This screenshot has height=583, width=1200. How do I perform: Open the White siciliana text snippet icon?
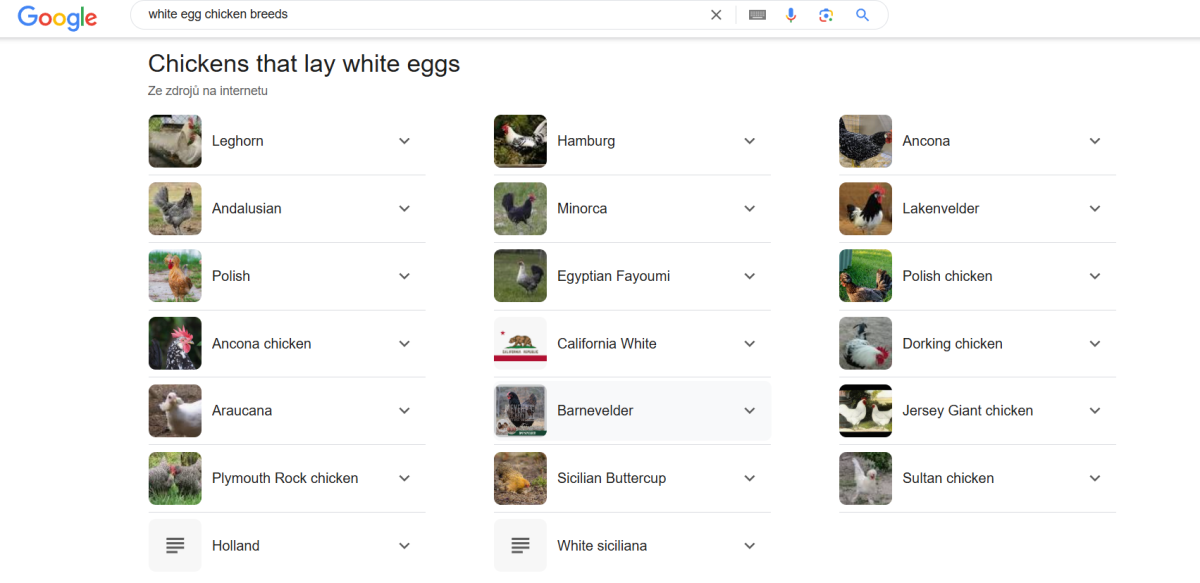point(520,545)
